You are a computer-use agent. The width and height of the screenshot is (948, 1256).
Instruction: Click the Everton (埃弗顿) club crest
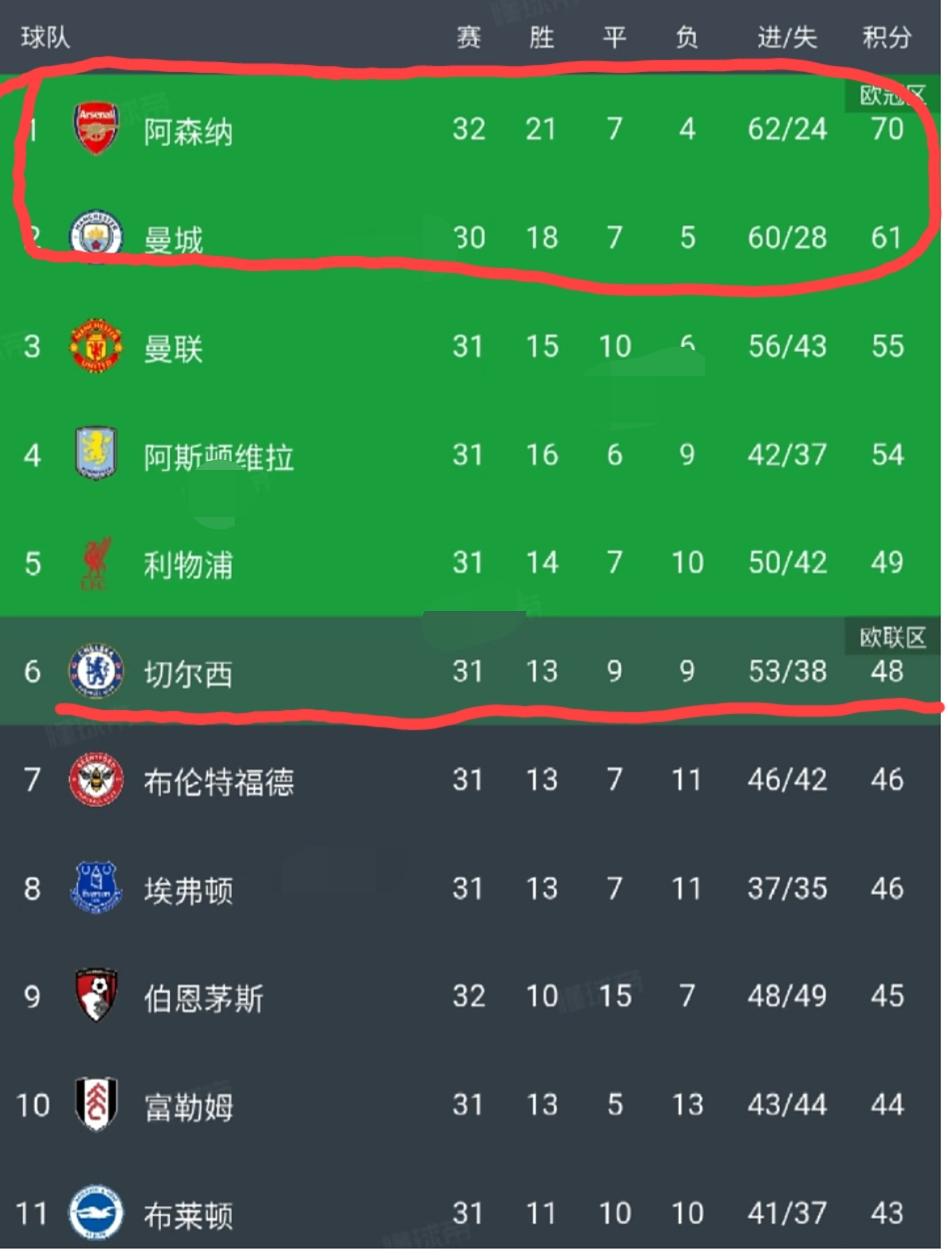coord(95,889)
